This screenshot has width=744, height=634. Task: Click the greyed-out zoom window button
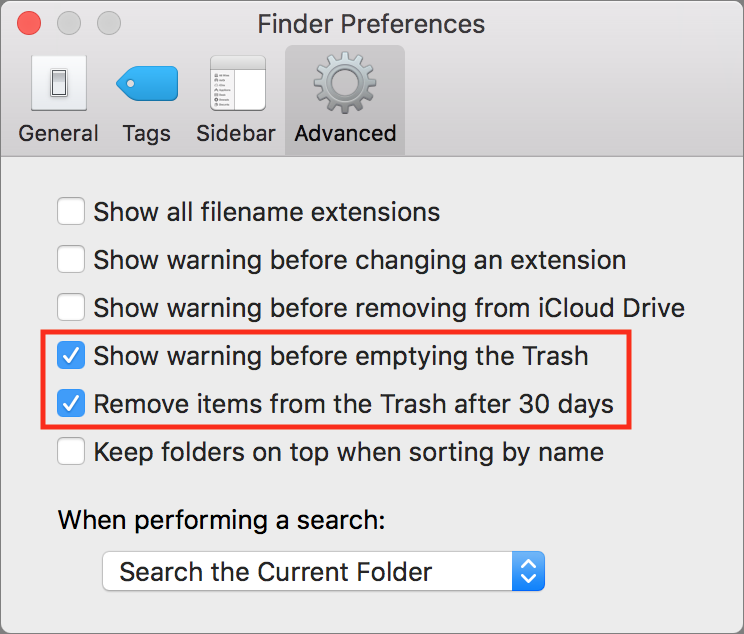(x=109, y=23)
